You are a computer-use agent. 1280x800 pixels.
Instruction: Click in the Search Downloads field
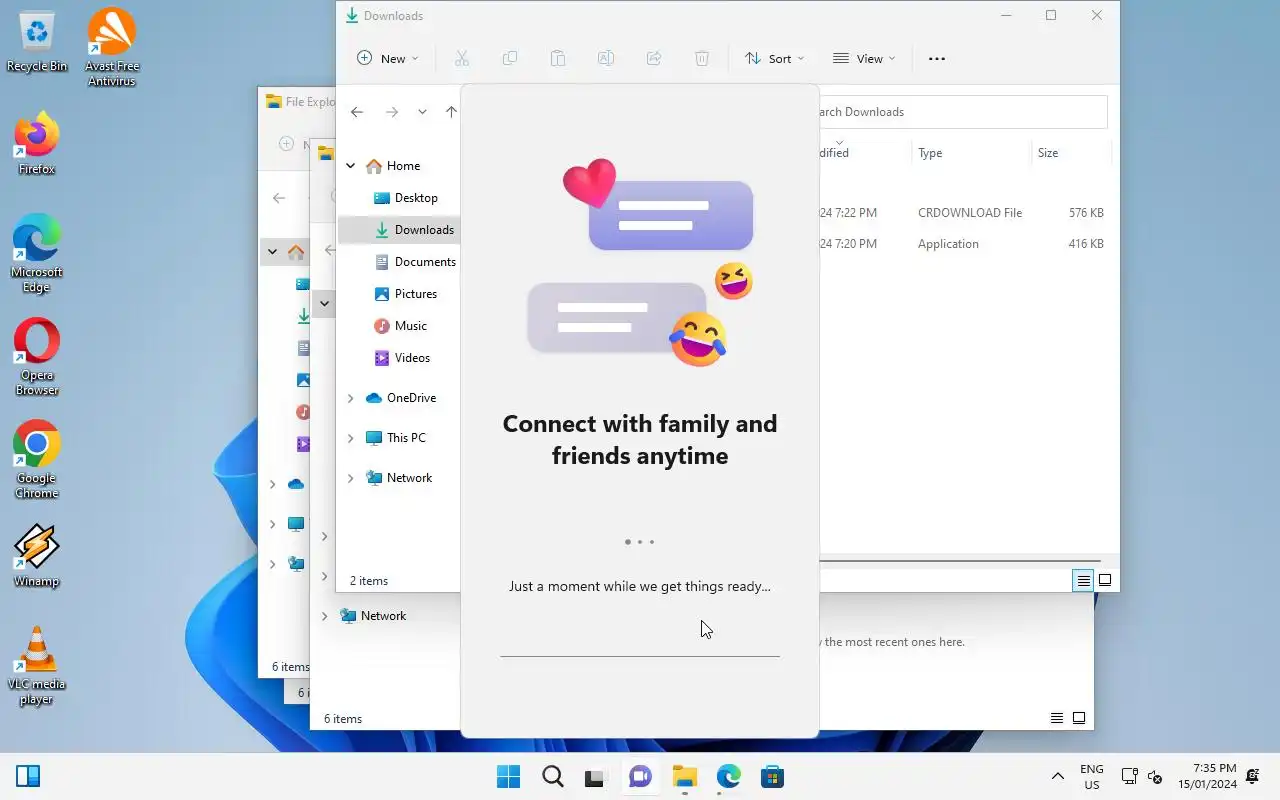(x=963, y=112)
